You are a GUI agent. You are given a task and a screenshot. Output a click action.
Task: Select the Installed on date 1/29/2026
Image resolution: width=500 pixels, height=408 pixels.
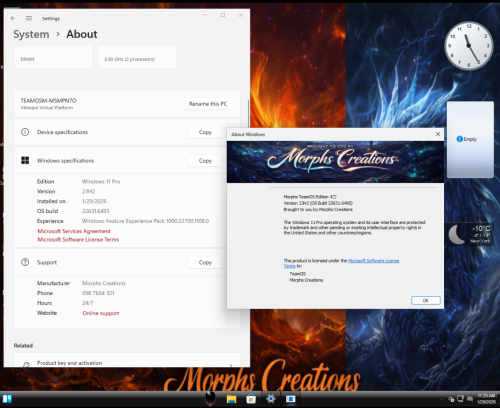(x=94, y=201)
